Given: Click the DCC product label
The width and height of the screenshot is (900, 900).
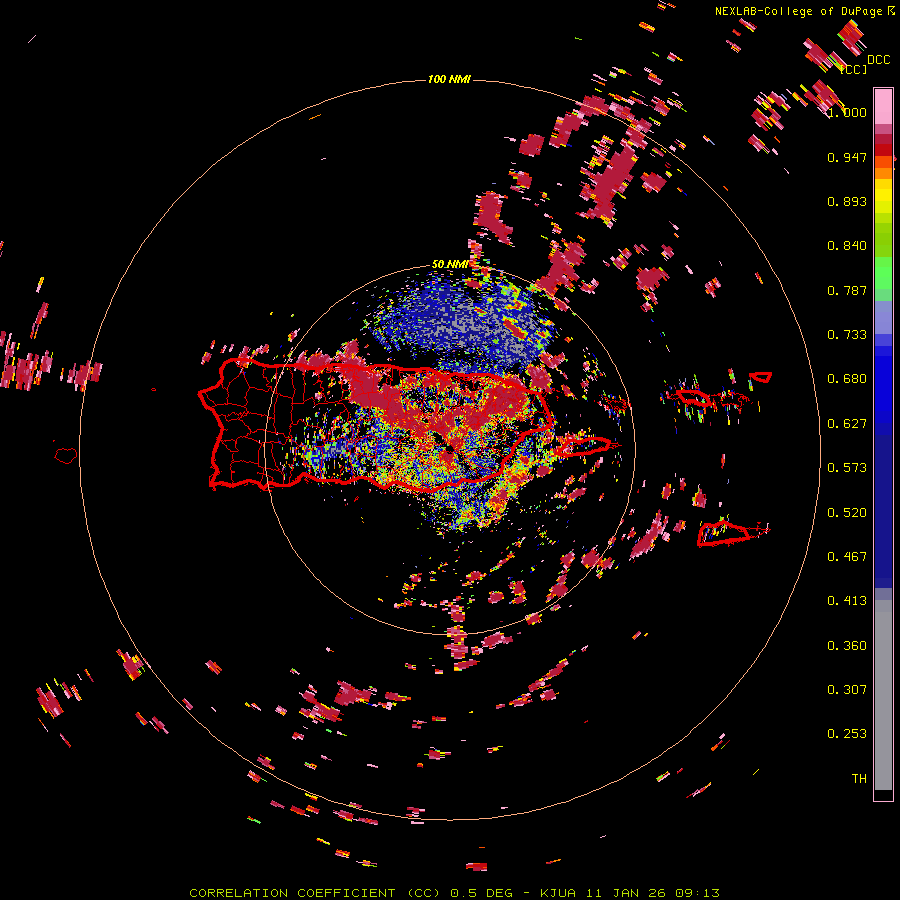Looking at the screenshot, I should pyautogui.click(x=878, y=60).
